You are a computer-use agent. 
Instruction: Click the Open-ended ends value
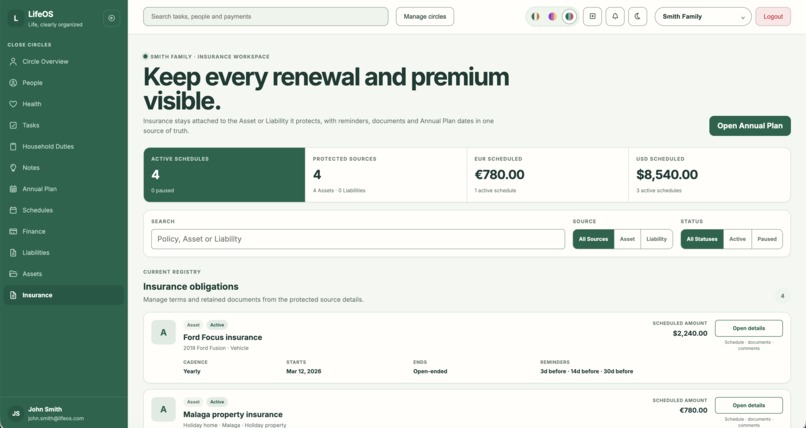(x=430, y=371)
